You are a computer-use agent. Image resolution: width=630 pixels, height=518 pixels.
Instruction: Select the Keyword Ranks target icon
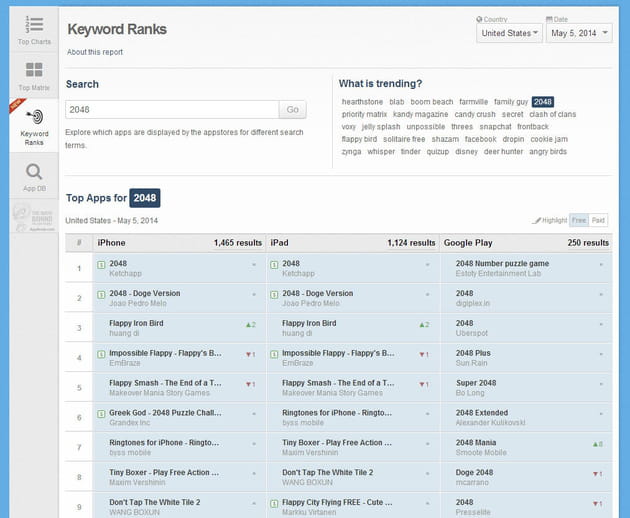[35, 117]
